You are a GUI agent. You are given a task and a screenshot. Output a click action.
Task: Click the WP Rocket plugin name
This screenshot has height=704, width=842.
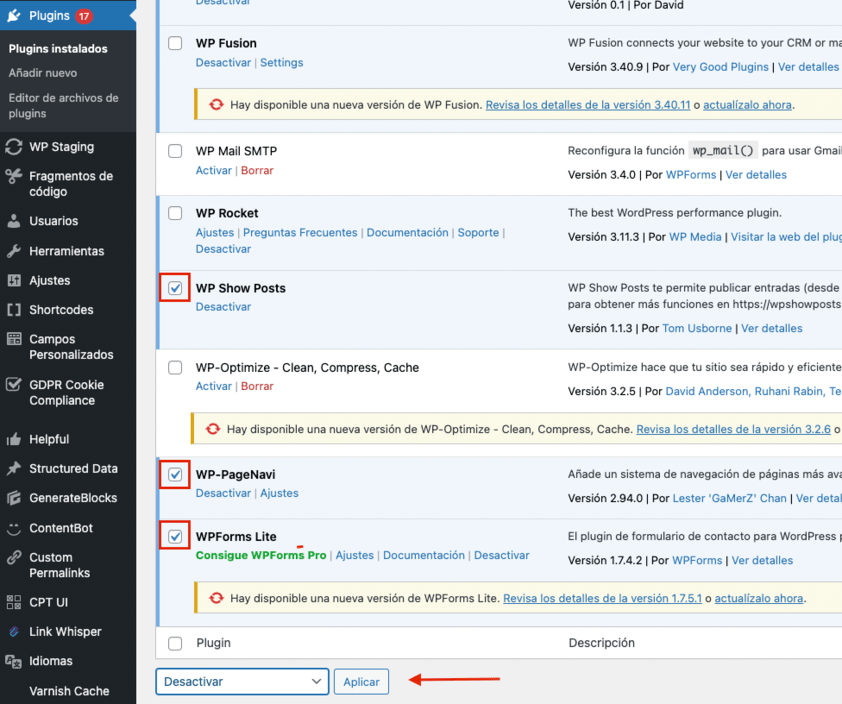click(227, 213)
